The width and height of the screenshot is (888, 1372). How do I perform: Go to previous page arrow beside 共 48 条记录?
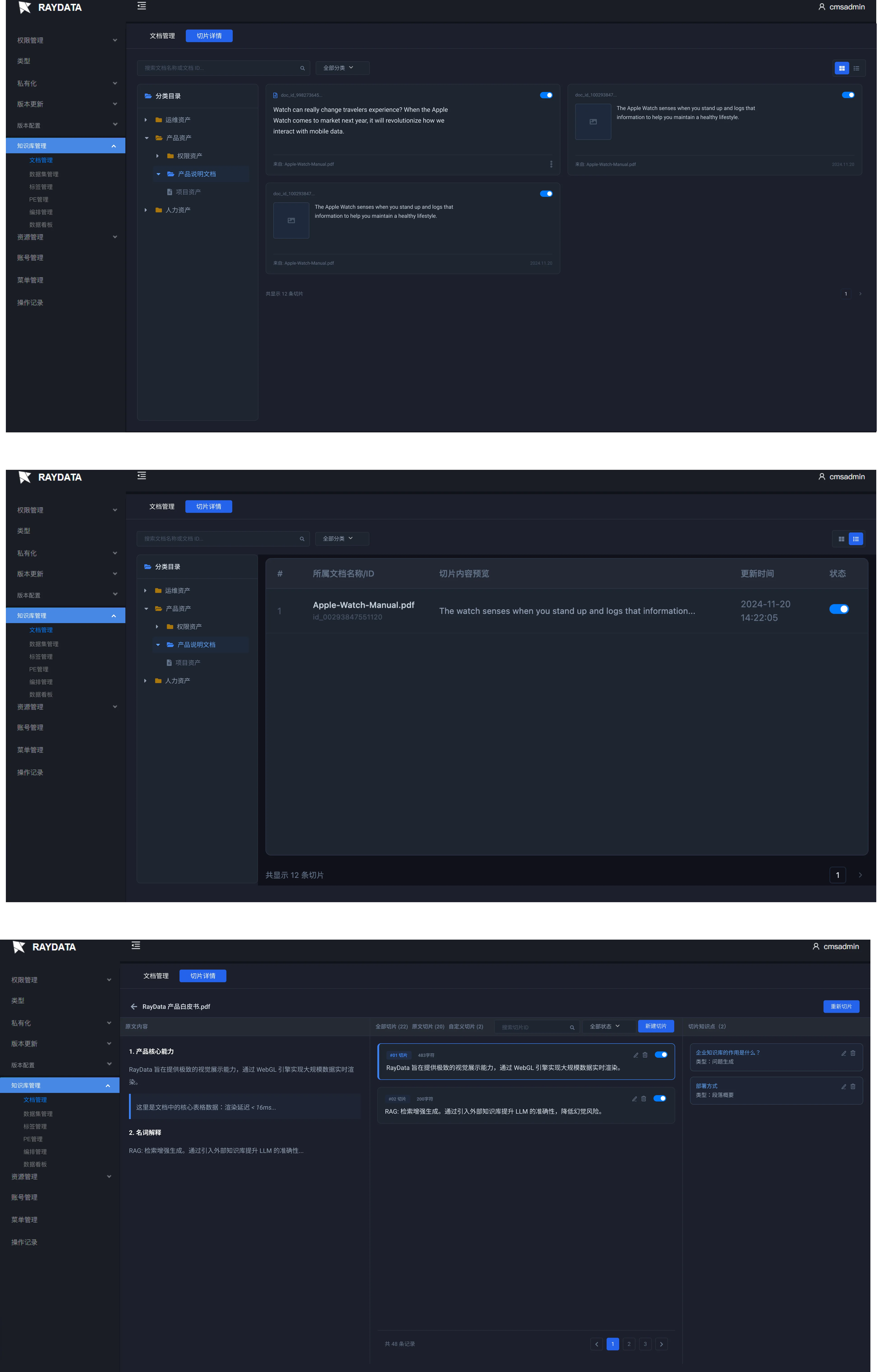point(597,1344)
